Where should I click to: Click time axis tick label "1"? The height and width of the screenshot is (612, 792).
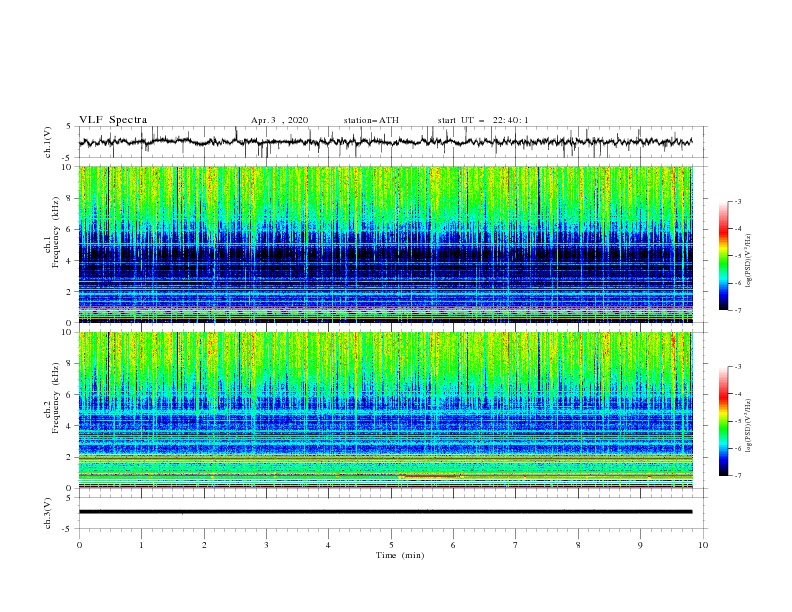141,545
